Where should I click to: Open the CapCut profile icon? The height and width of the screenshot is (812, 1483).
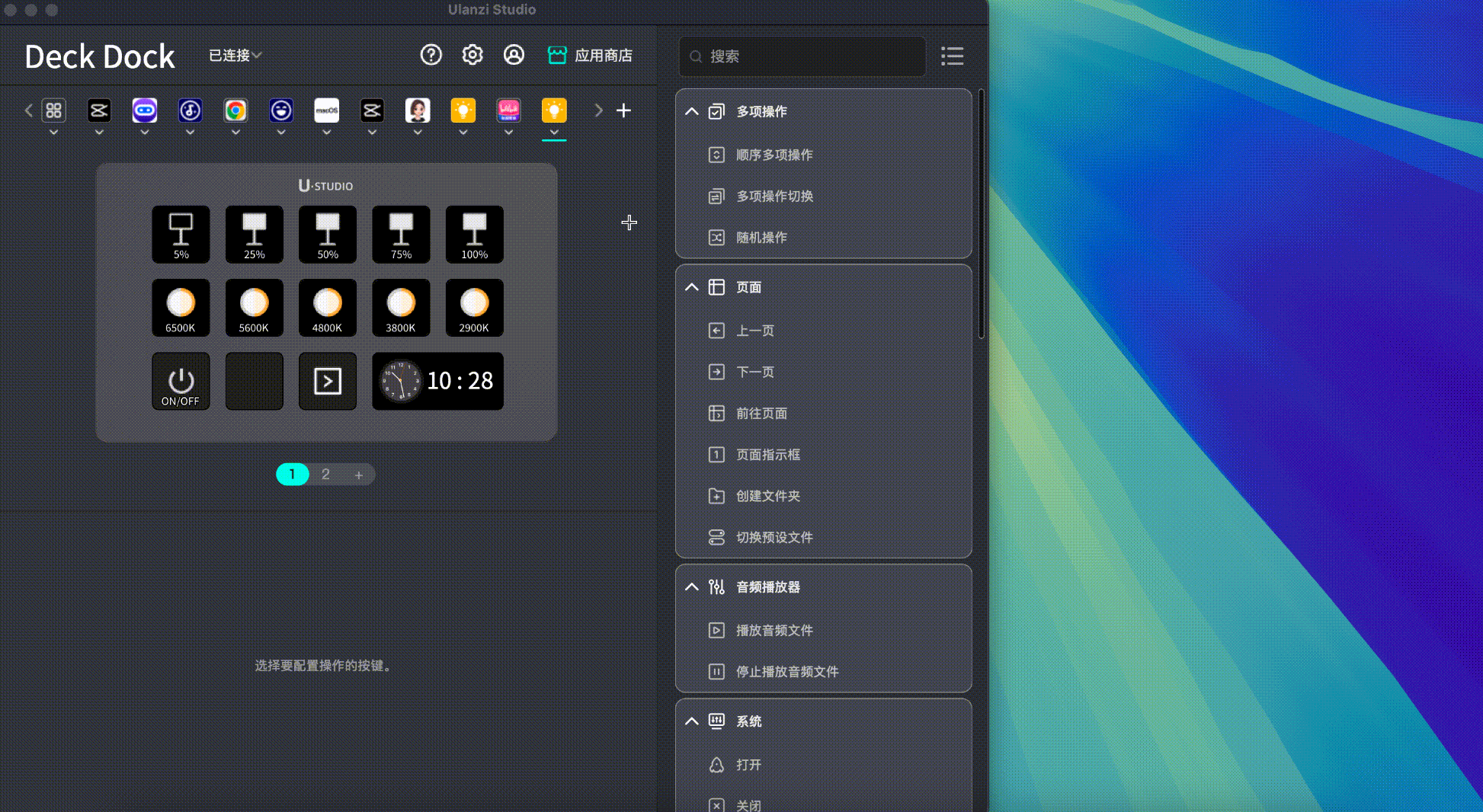[99, 110]
